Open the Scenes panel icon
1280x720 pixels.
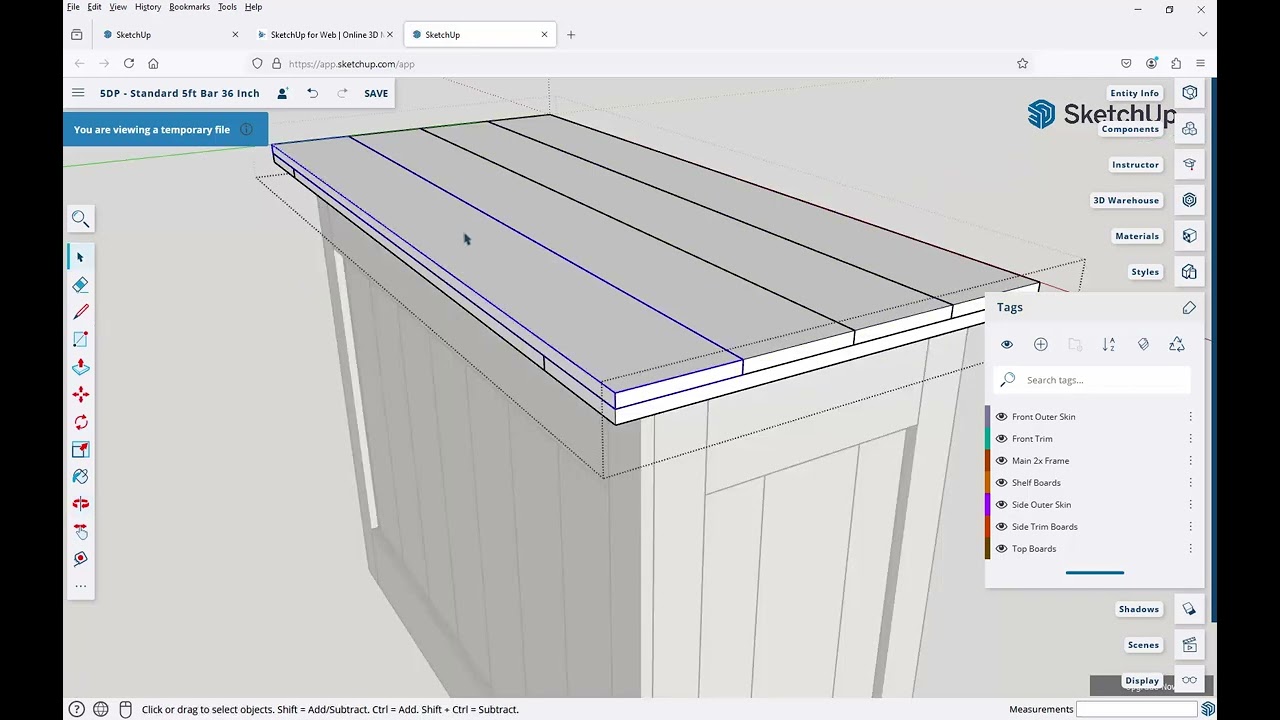[x=1189, y=645]
